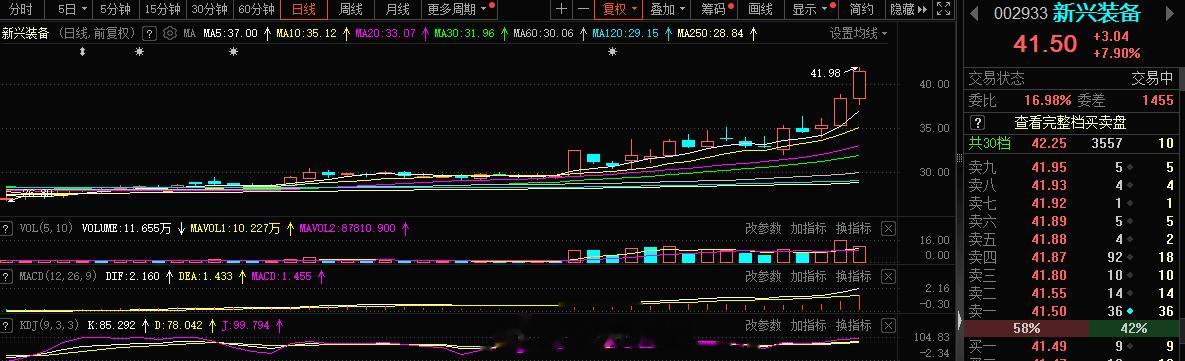
Task: Open 设置均线 dropdown
Action: point(859,33)
